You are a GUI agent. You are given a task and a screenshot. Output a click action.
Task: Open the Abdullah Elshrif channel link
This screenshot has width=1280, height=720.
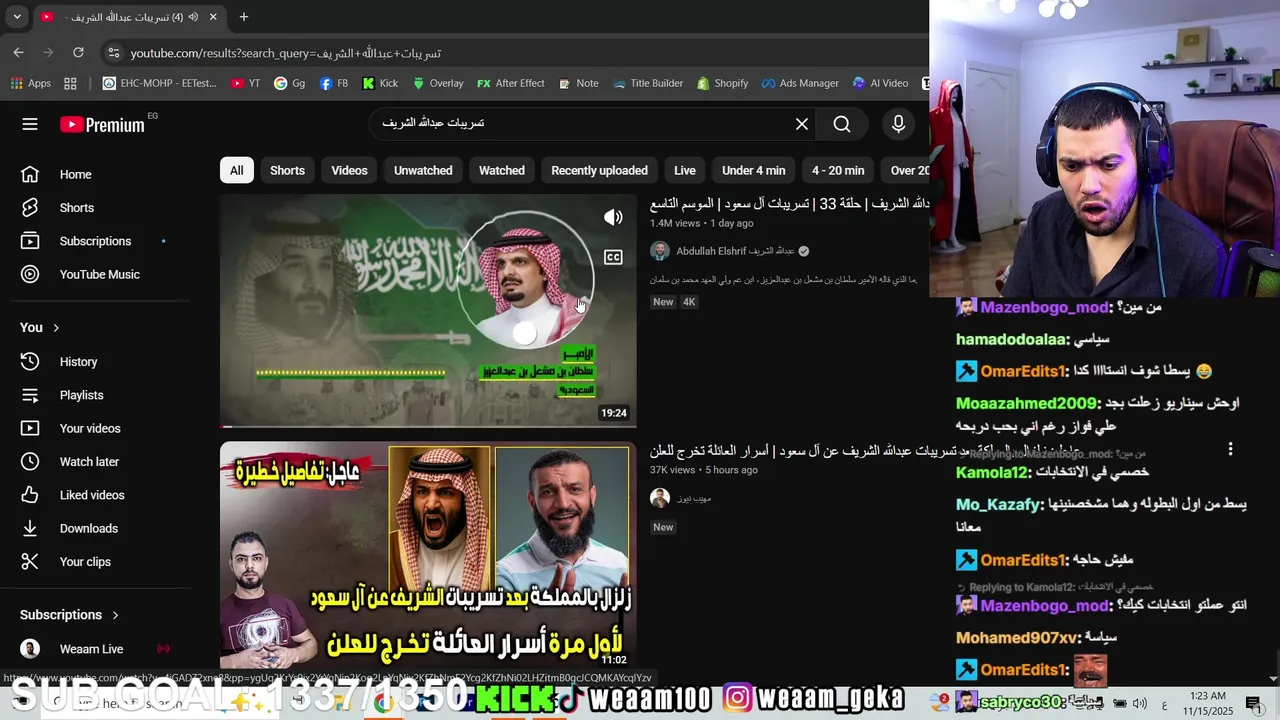(735, 251)
